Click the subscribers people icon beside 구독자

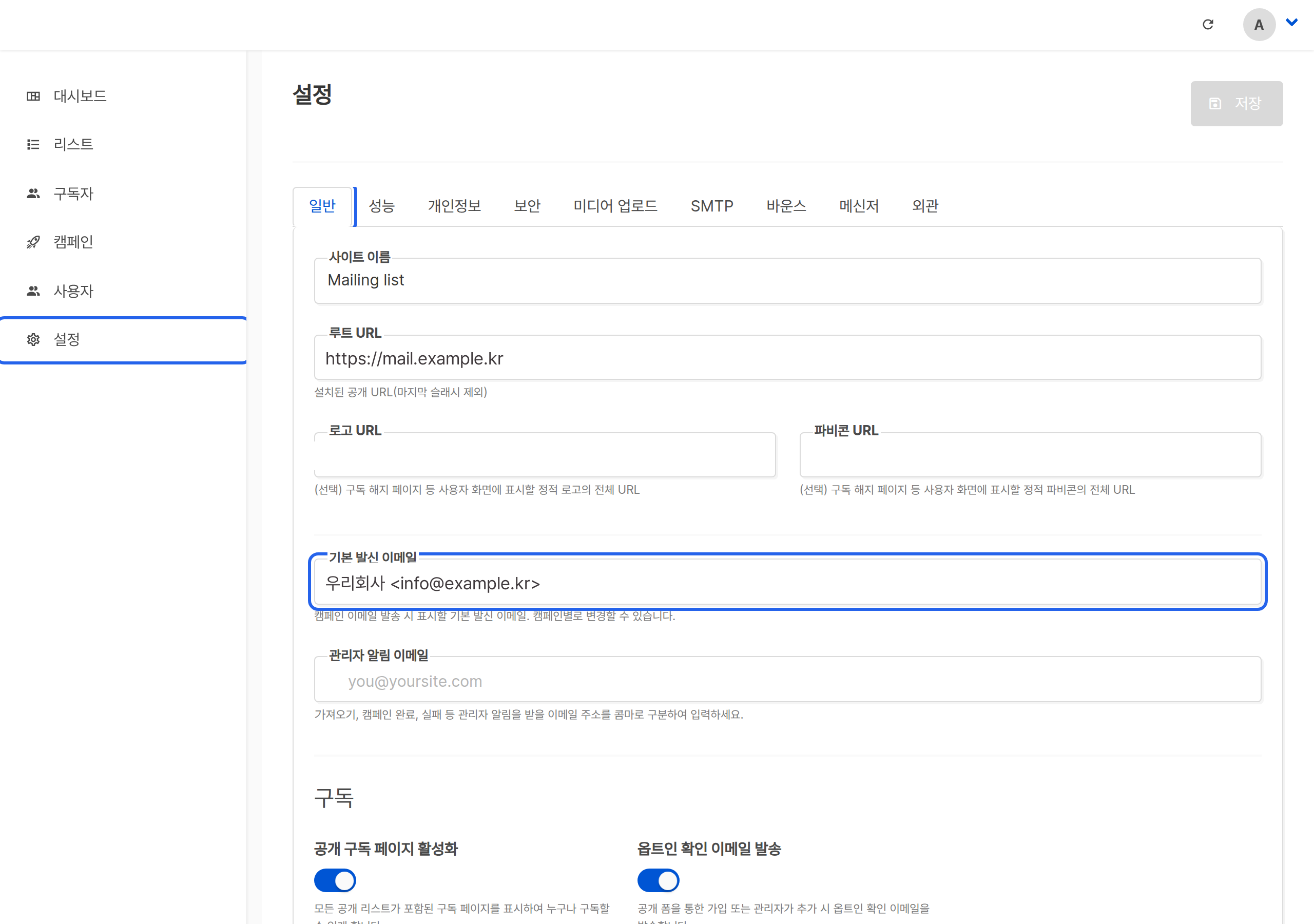pyautogui.click(x=33, y=194)
